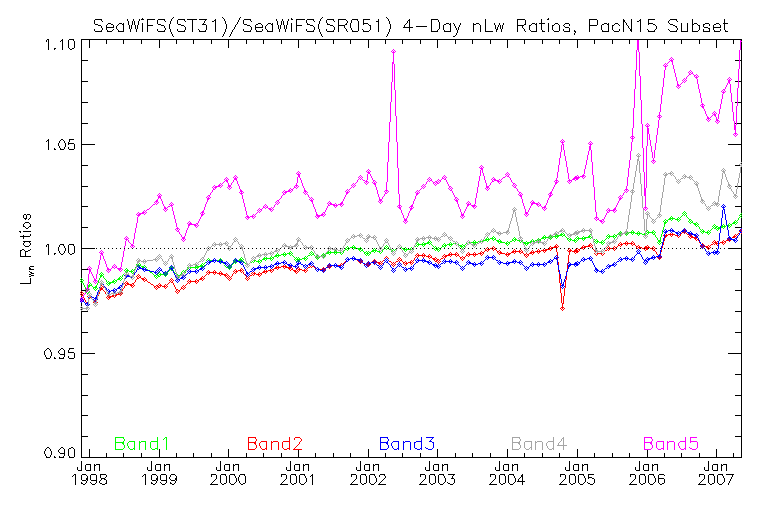Click the 0.95 y-axis tick label
768x512 pixels.
click(x=60, y=354)
